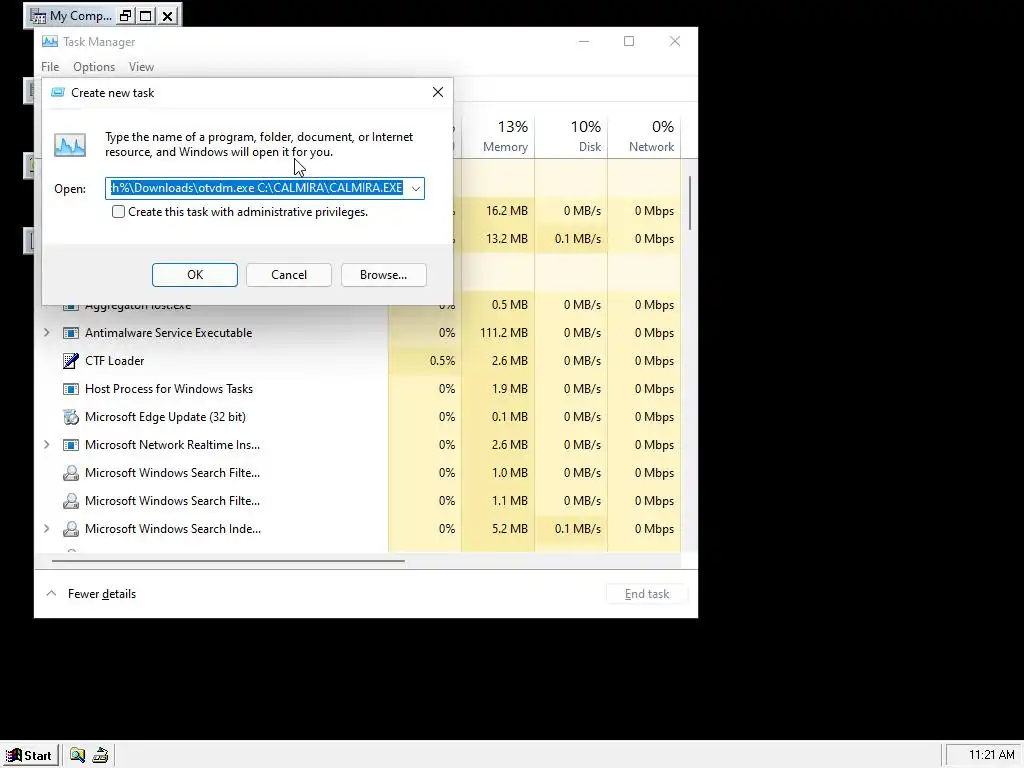Select Host Process for Windows Tasks row
Image resolution: width=1024 pixels, height=768 pixels.
[x=357, y=389]
